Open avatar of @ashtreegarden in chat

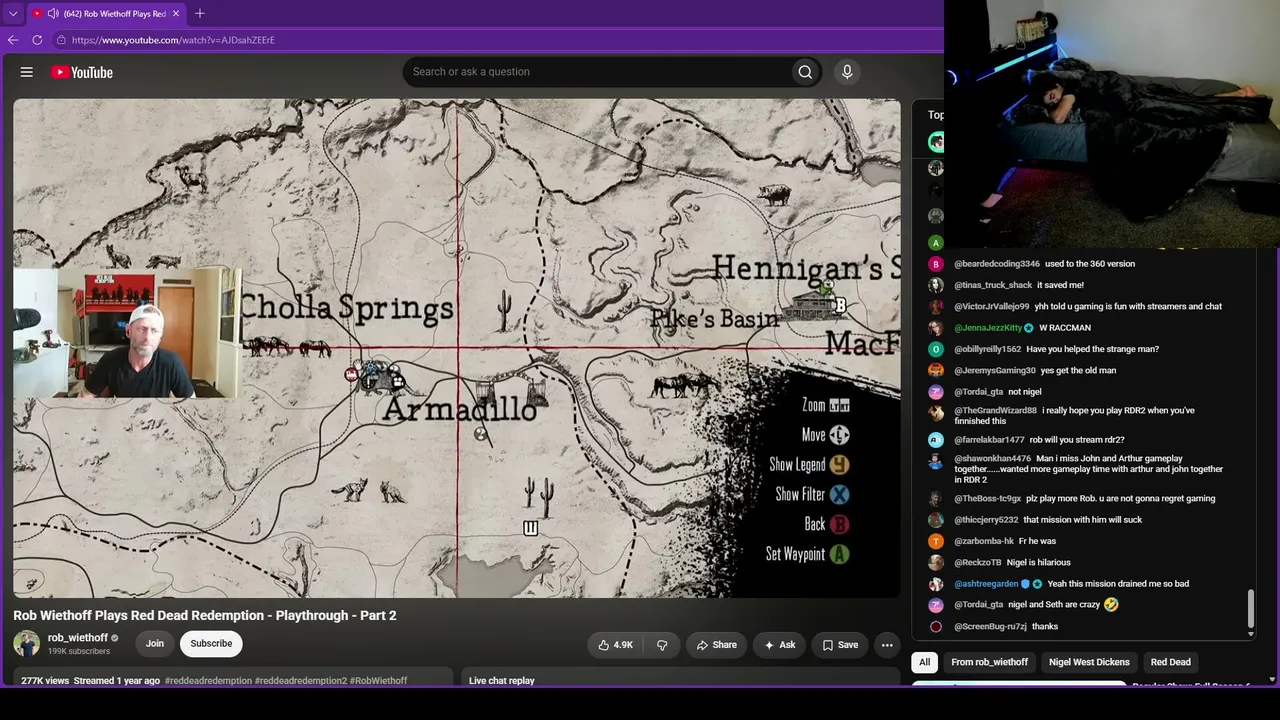pyautogui.click(x=936, y=584)
